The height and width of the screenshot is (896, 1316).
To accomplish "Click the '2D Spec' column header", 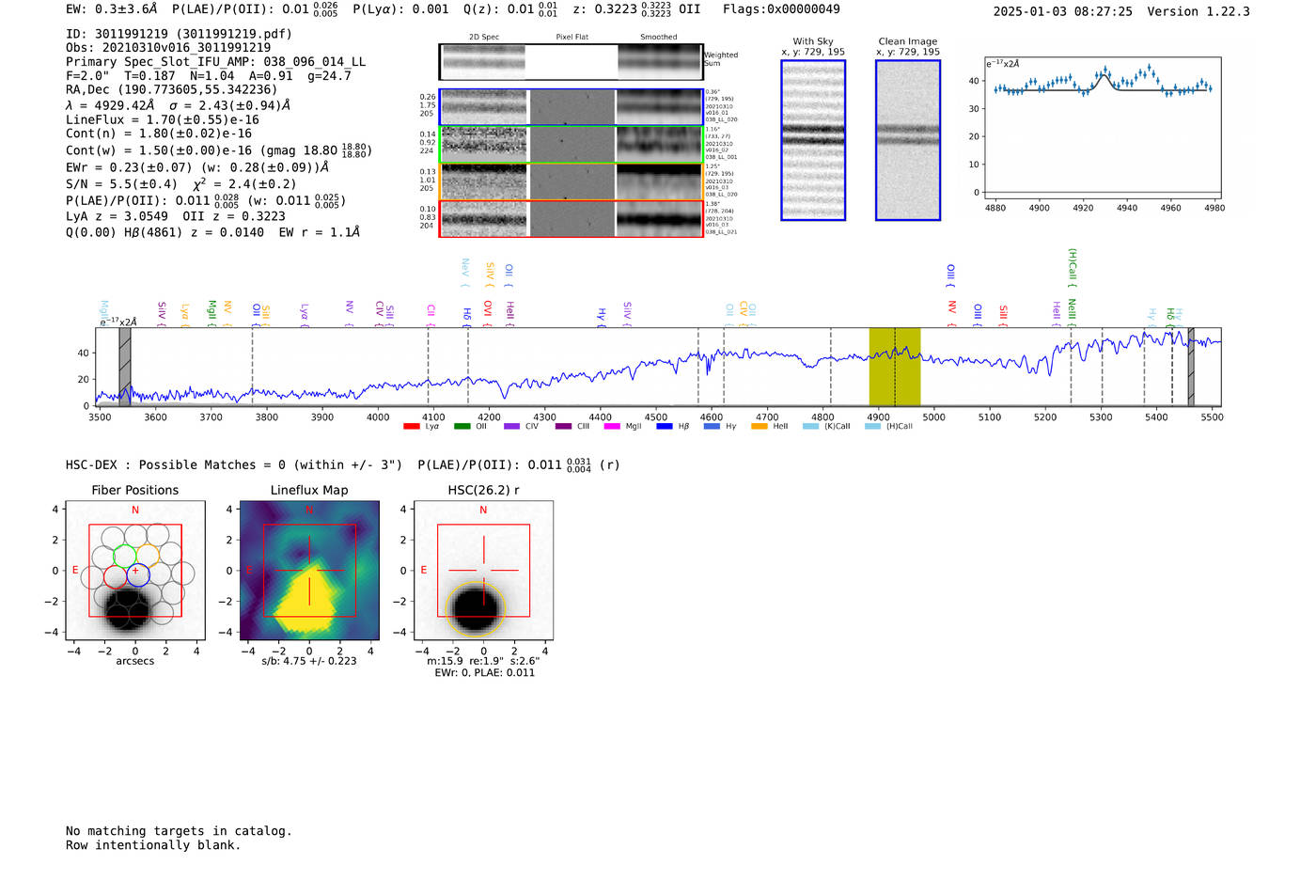I will coord(484,38).
